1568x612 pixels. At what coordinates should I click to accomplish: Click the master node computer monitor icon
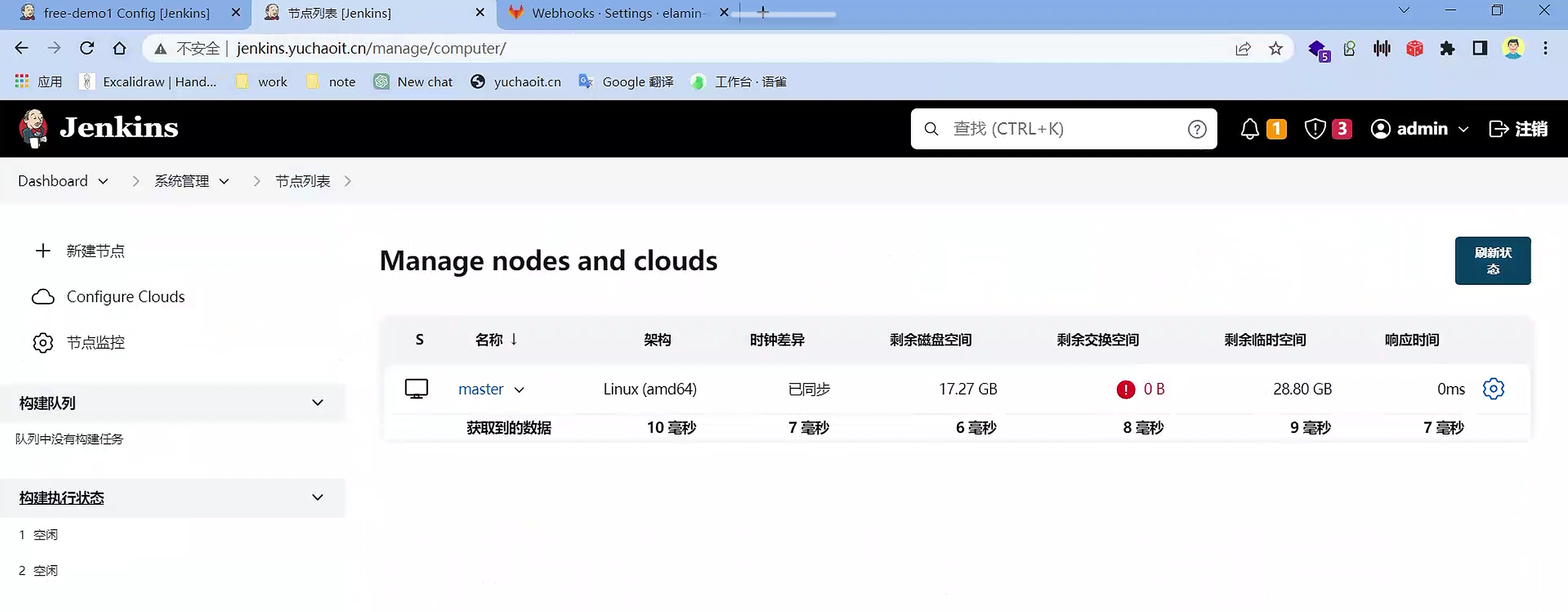coord(416,389)
